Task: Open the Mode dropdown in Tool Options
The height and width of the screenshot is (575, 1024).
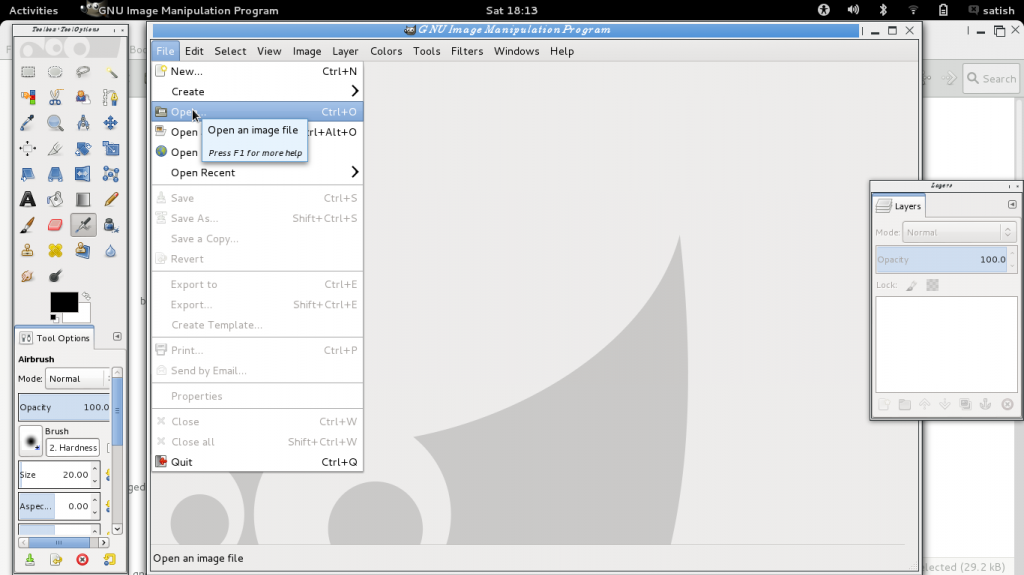Action: click(x=77, y=378)
